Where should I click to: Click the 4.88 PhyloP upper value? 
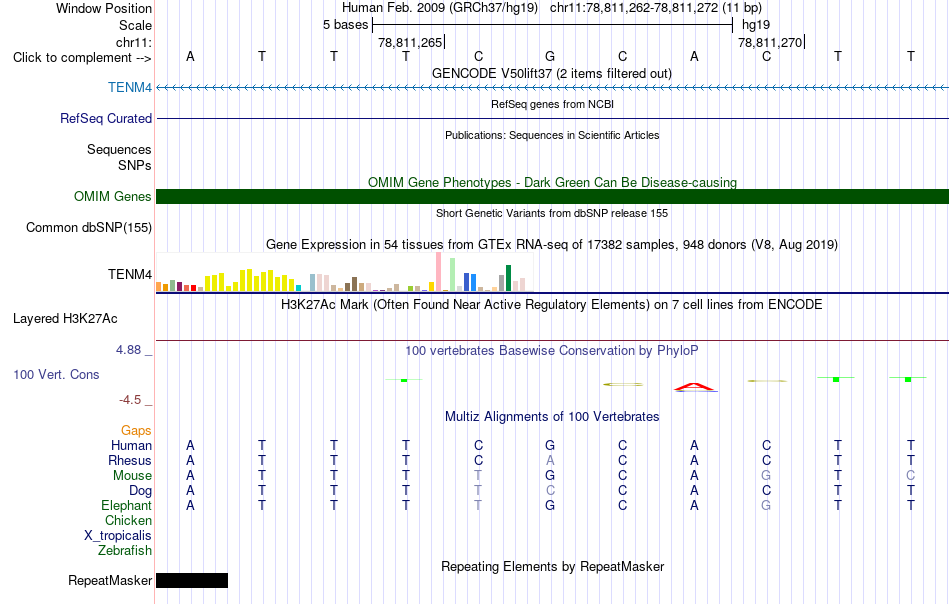[128, 350]
